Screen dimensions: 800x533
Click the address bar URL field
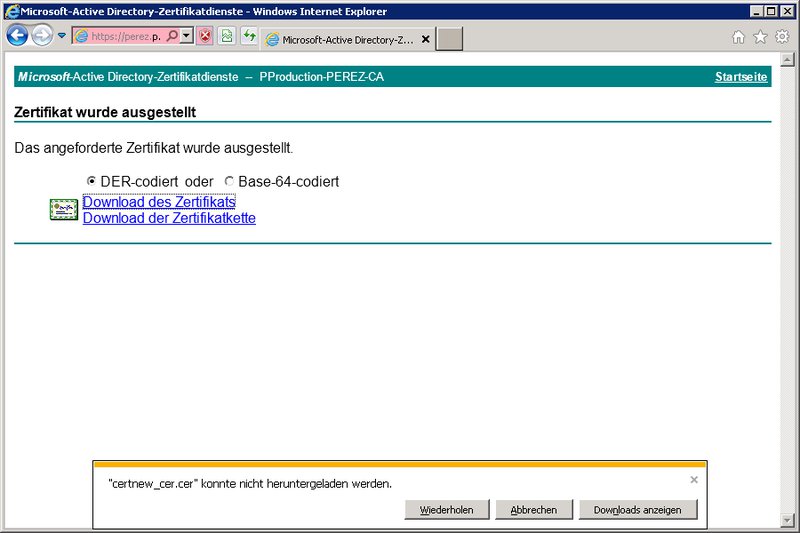tap(126, 36)
